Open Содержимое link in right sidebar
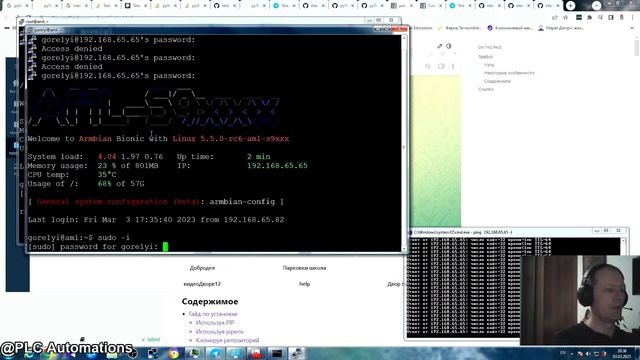This screenshot has width=640, height=360. coord(497,81)
